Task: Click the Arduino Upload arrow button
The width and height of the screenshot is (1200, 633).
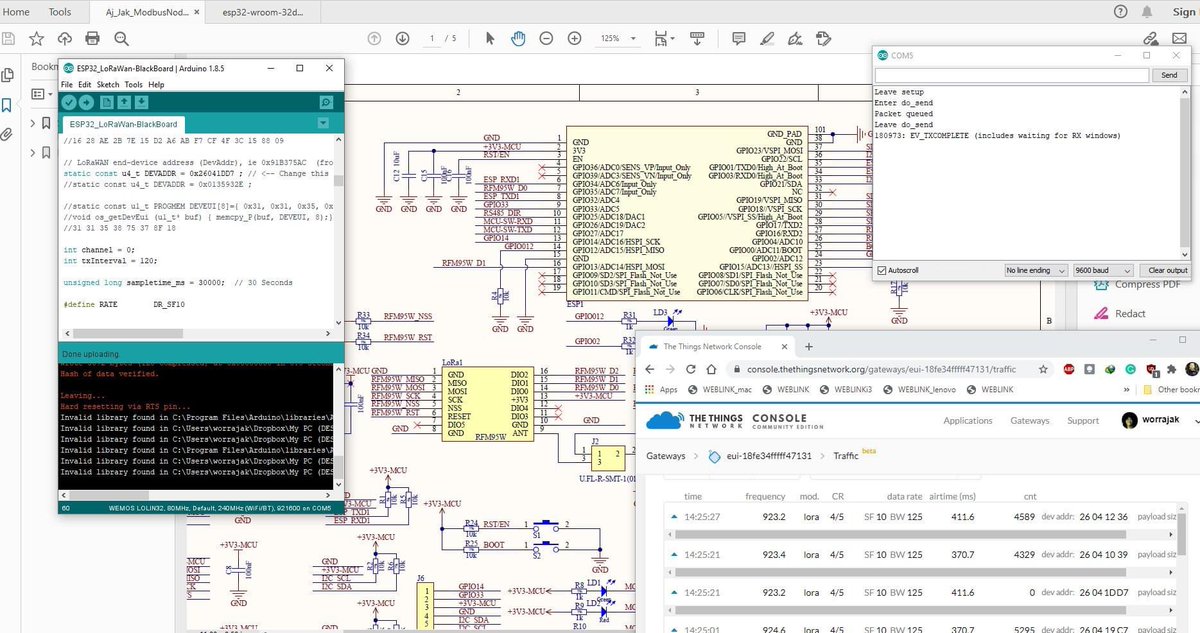Action: pyautogui.click(x=86, y=102)
